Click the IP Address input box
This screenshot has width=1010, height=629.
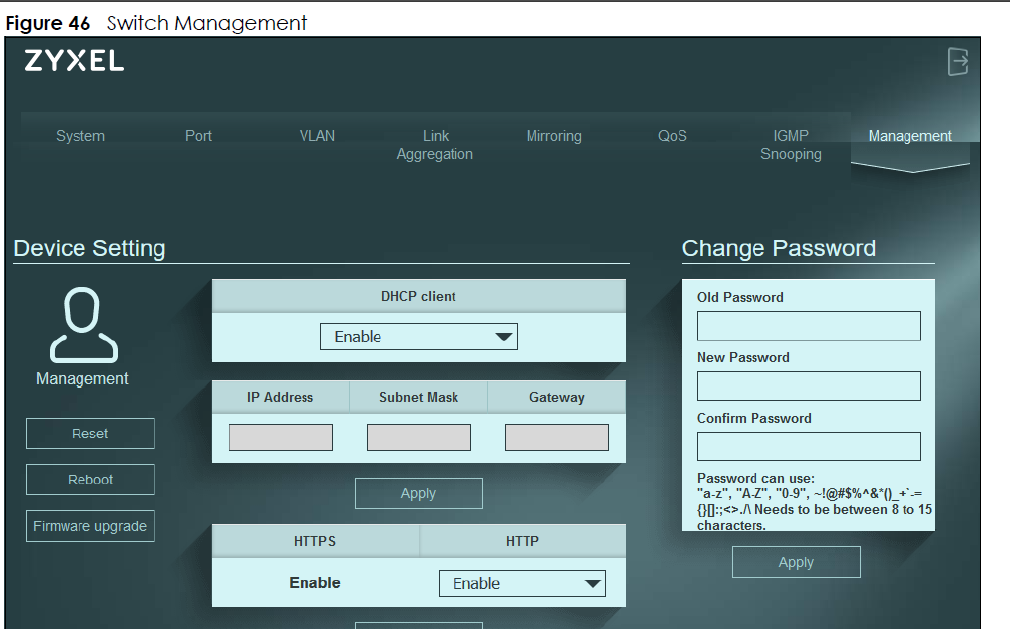pyautogui.click(x=281, y=438)
